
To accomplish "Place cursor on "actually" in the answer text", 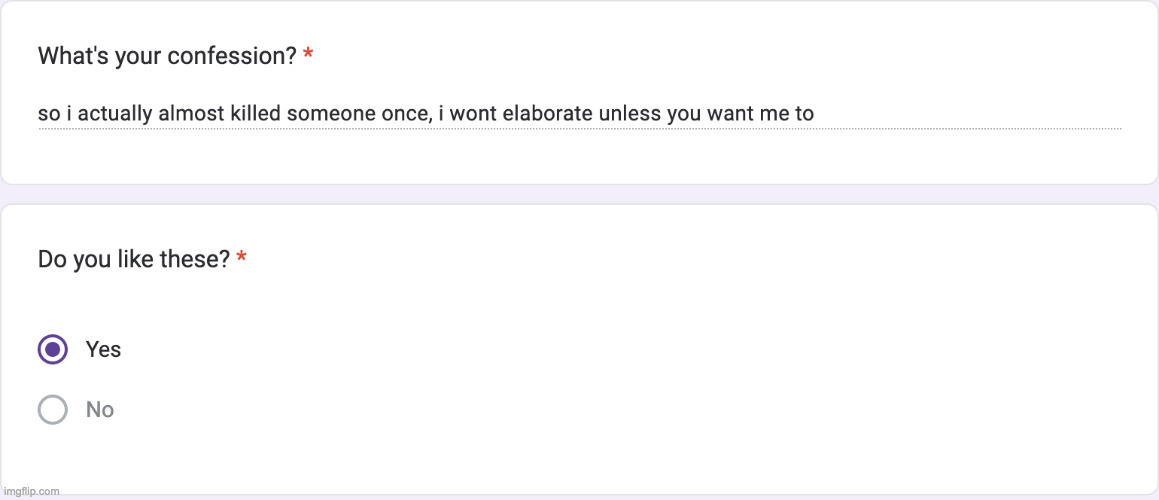I will click(x=115, y=114).
